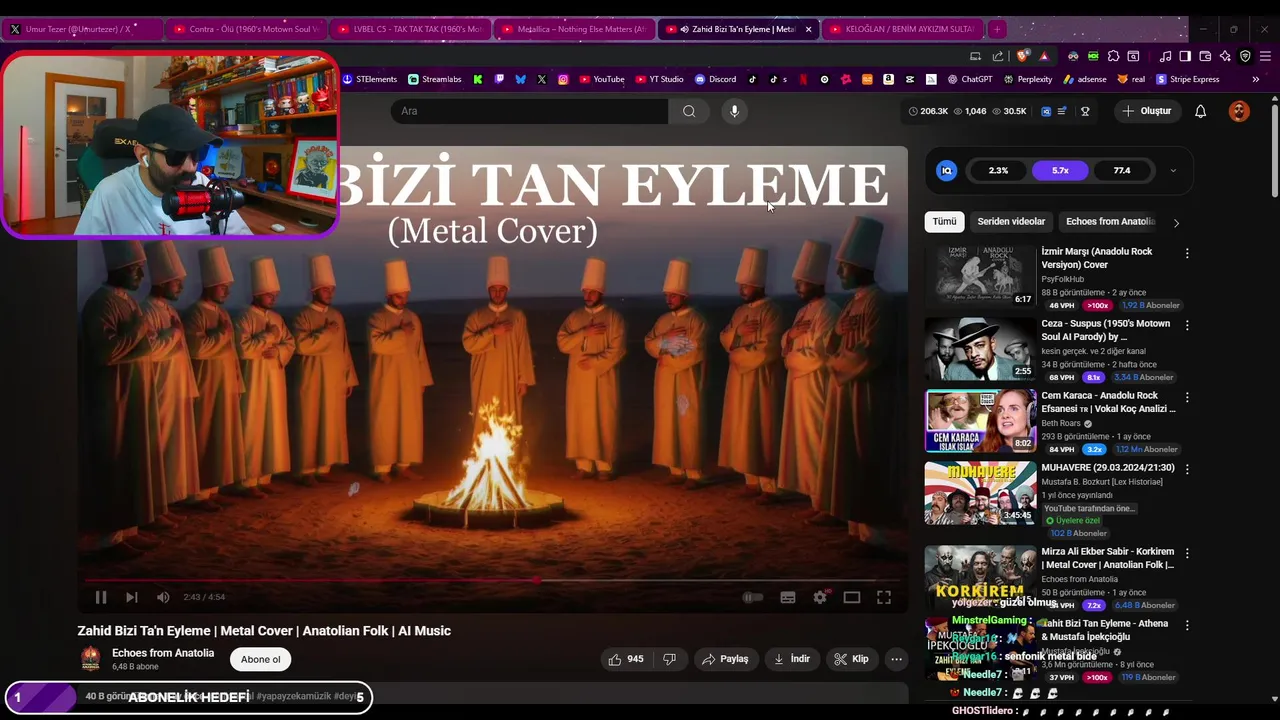The width and height of the screenshot is (1280, 720).
Task: Open options for Cem Karaca video
Action: click(1187, 398)
